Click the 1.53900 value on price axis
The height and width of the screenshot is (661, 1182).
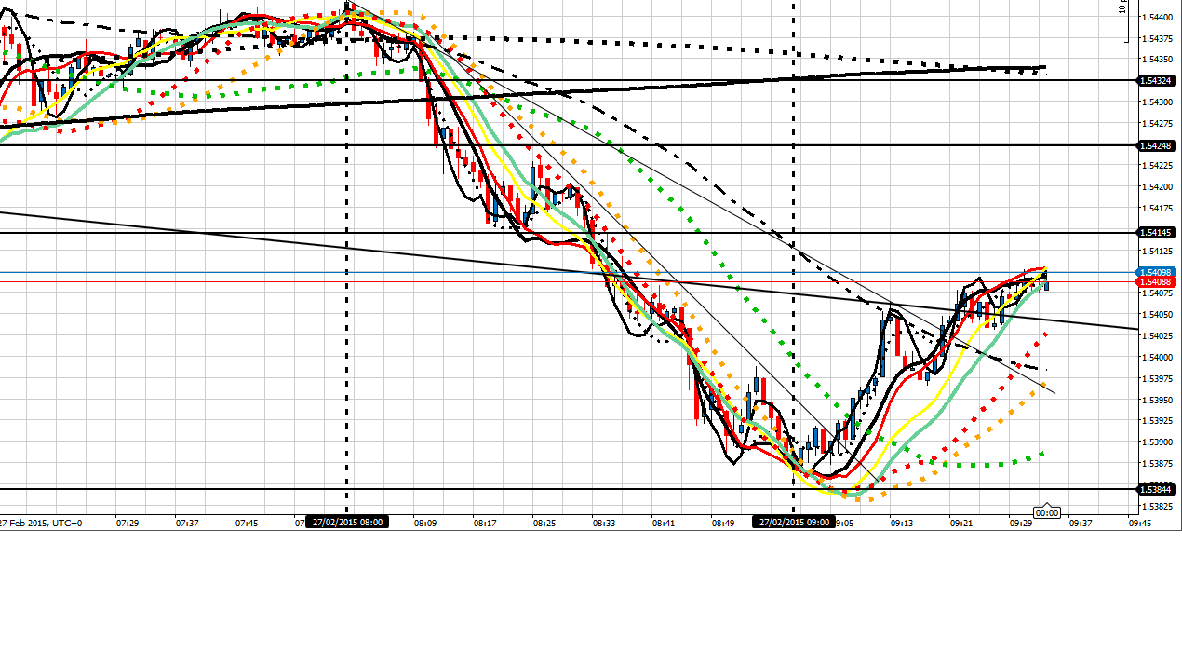(x=1158, y=442)
